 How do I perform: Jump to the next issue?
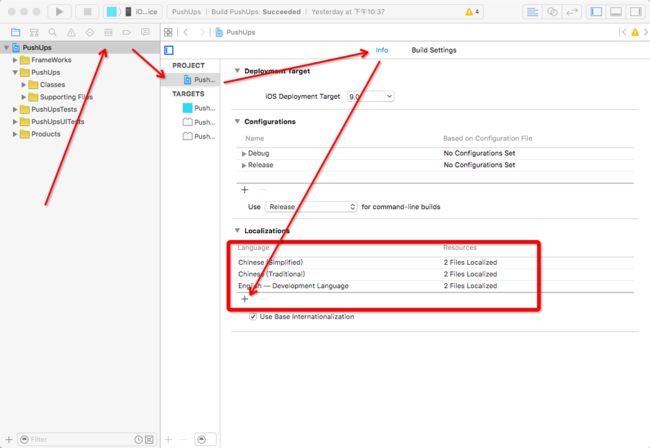pyautogui.click(x=645, y=32)
